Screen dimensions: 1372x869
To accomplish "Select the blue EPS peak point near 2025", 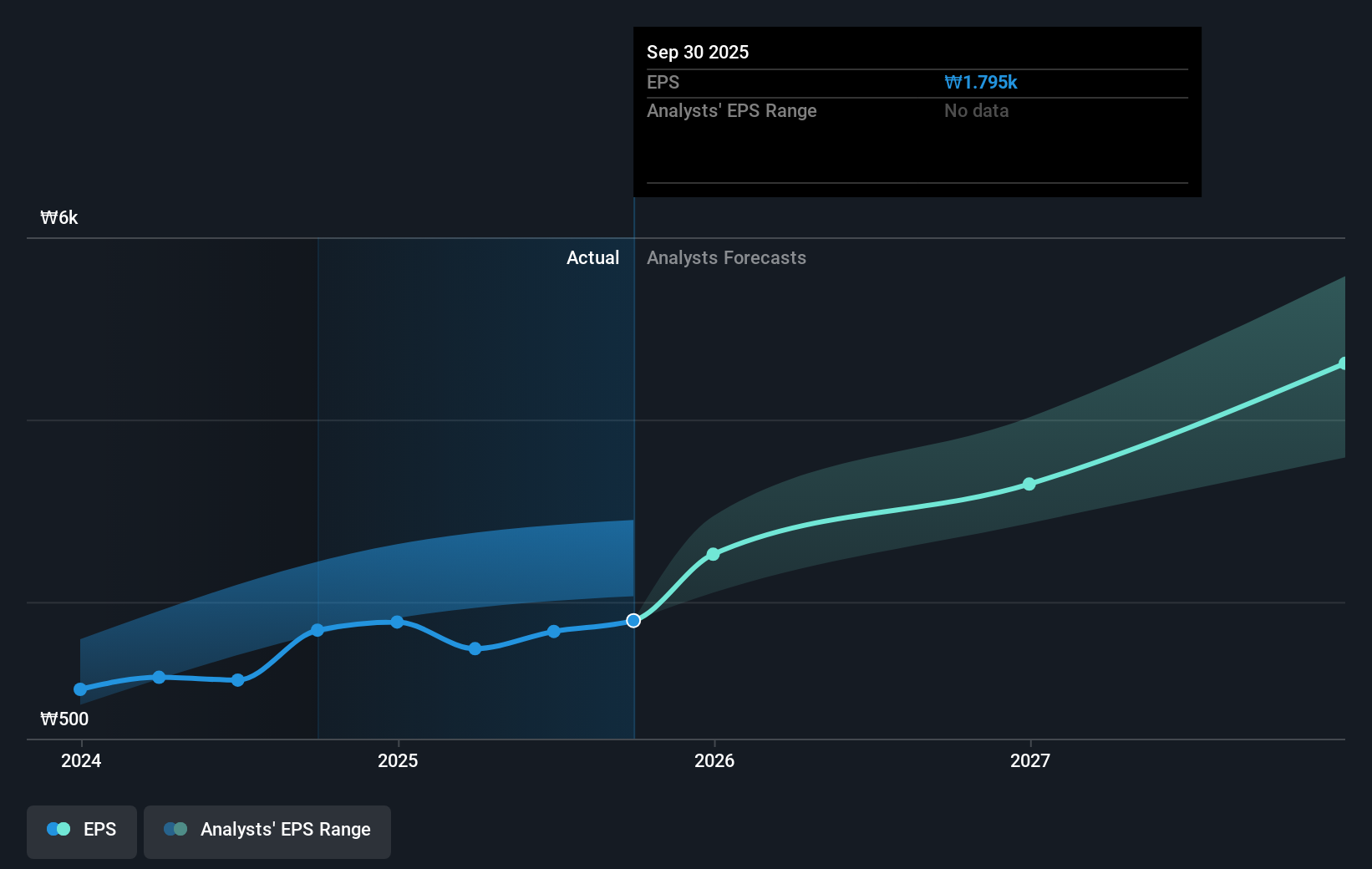I will [x=396, y=622].
